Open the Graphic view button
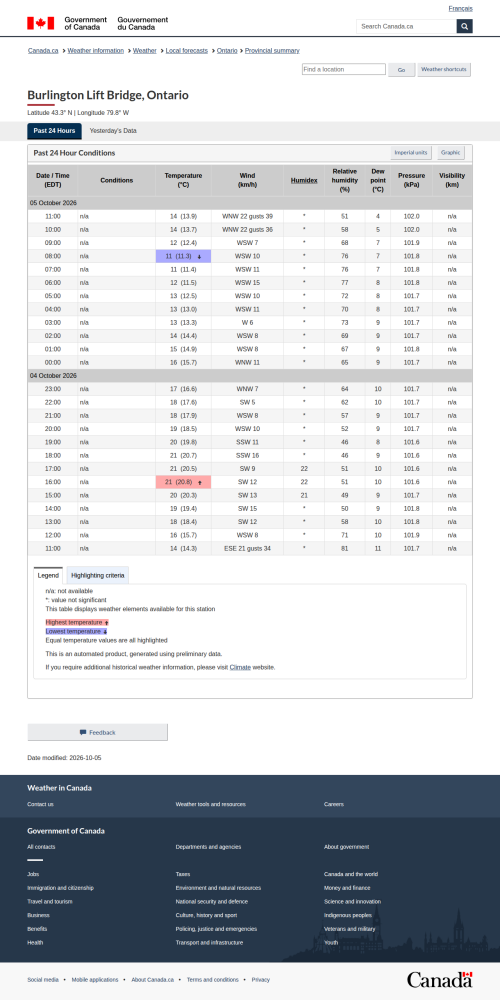Viewport: 500px width, 1000px height. [450, 153]
